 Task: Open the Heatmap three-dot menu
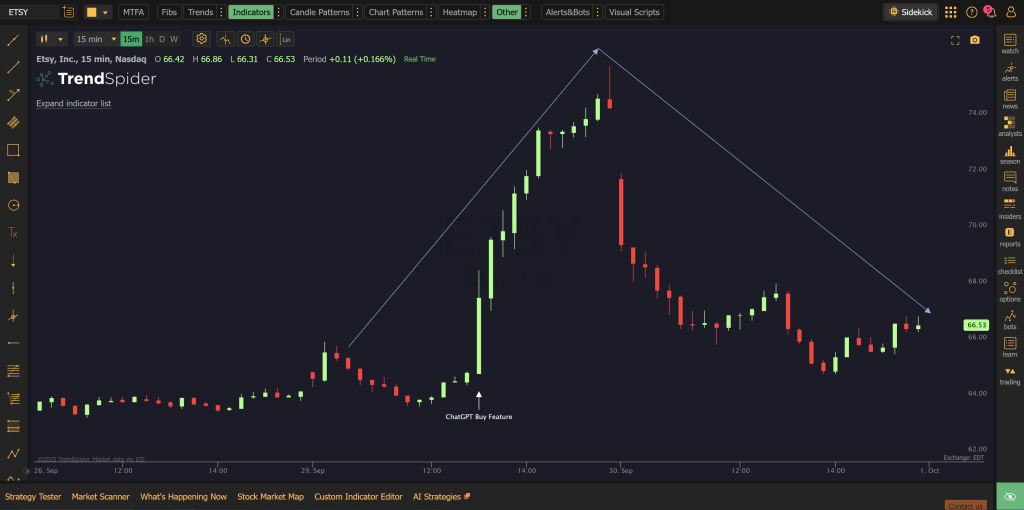pos(487,12)
